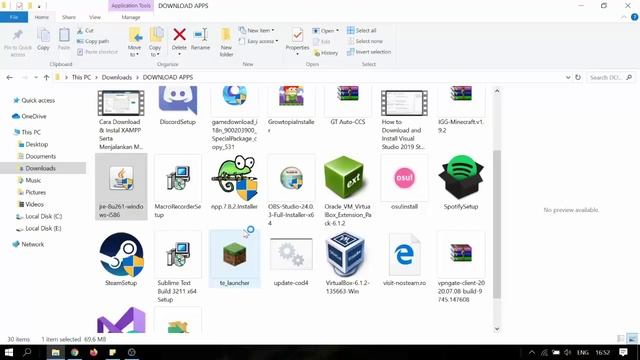Expand the Open button dropdown arrow
Viewport: 640px width, 360px height.
point(337,31)
